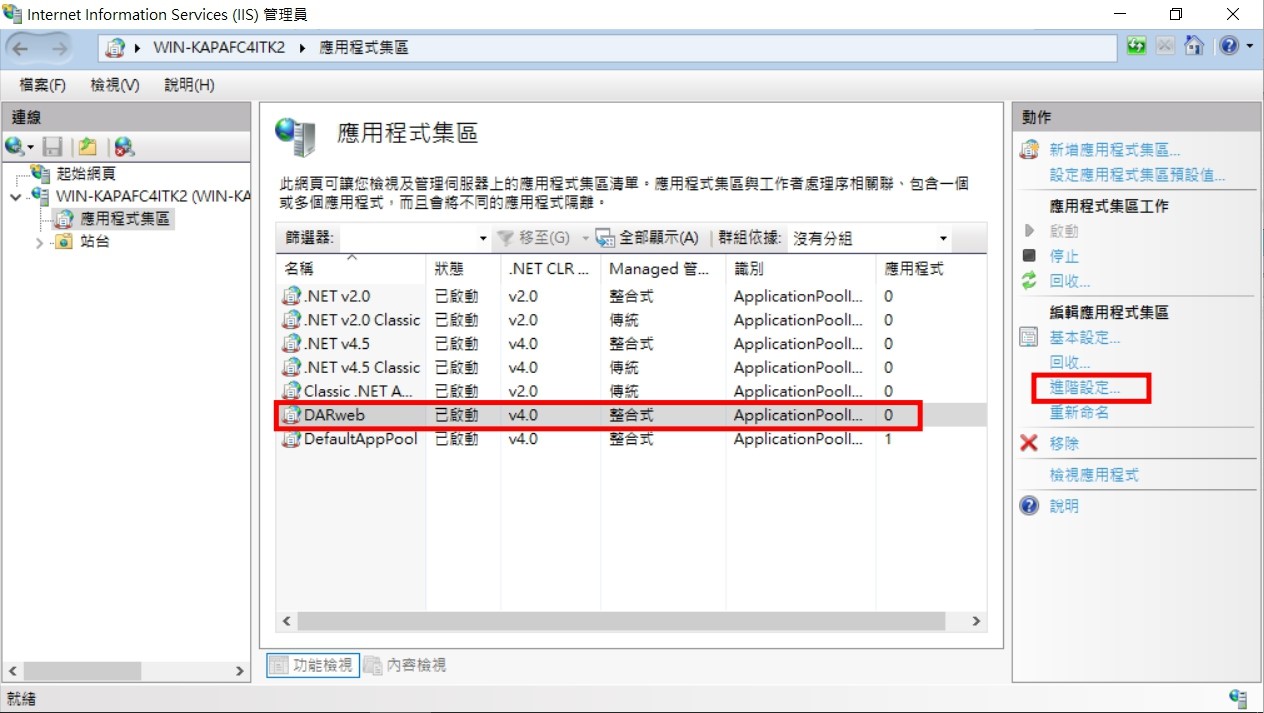Sort by the 狀態 column header
This screenshot has width=1264, height=713.
tap(463, 268)
